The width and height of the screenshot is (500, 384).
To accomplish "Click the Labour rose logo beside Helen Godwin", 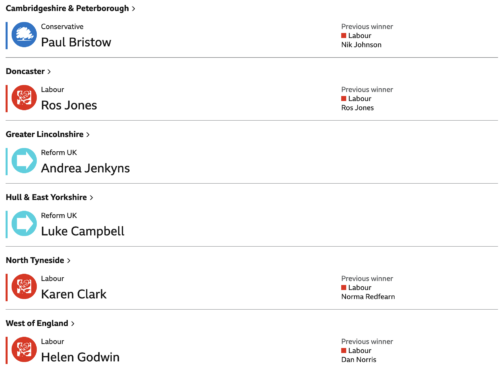I will (x=24, y=350).
